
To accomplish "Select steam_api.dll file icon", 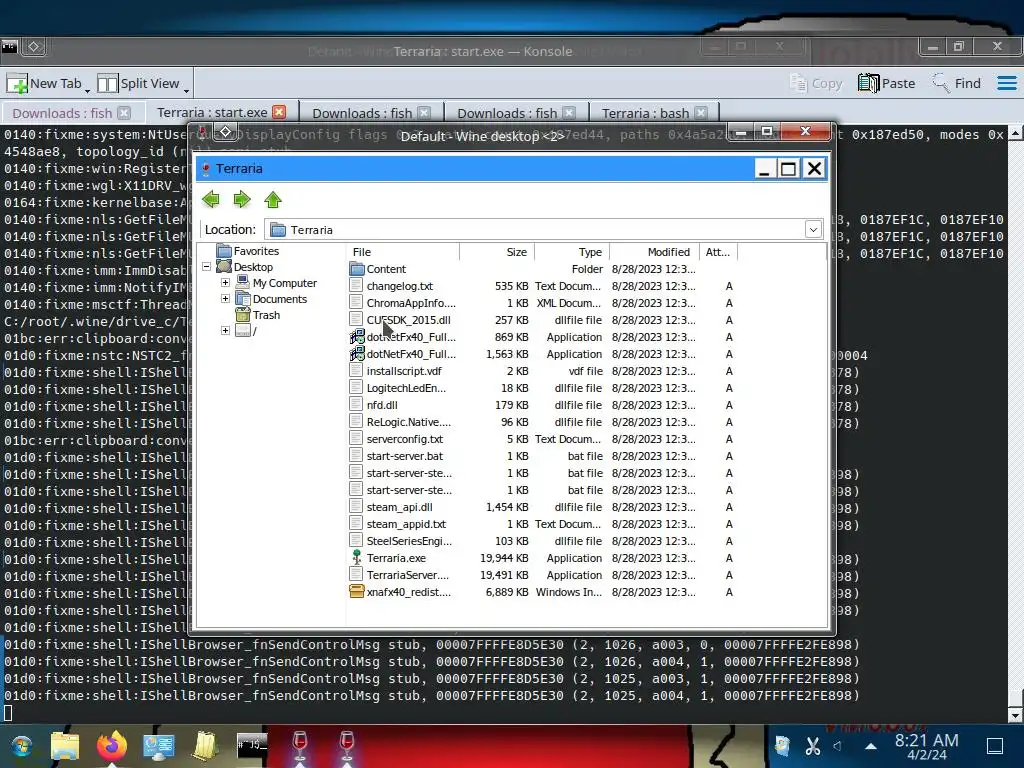I will pos(356,506).
